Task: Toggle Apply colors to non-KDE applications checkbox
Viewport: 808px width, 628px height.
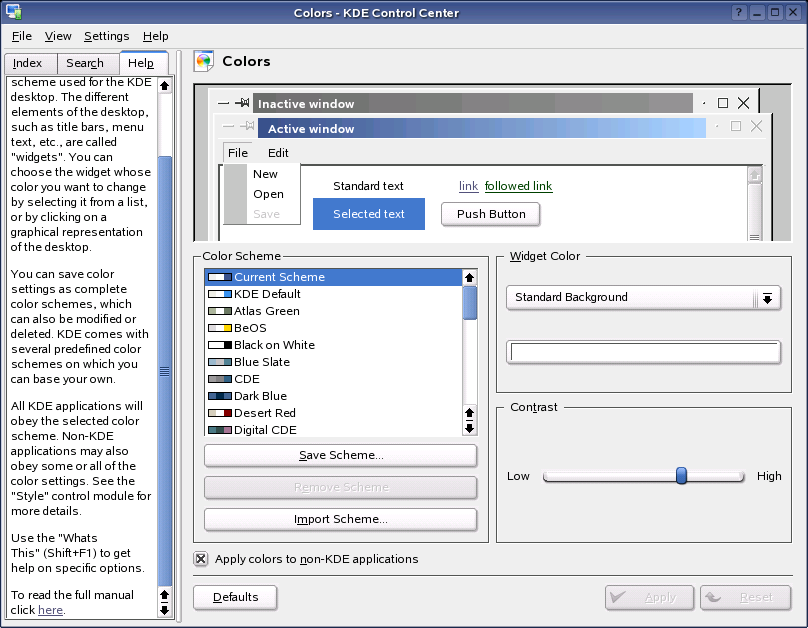Action: [x=201, y=559]
